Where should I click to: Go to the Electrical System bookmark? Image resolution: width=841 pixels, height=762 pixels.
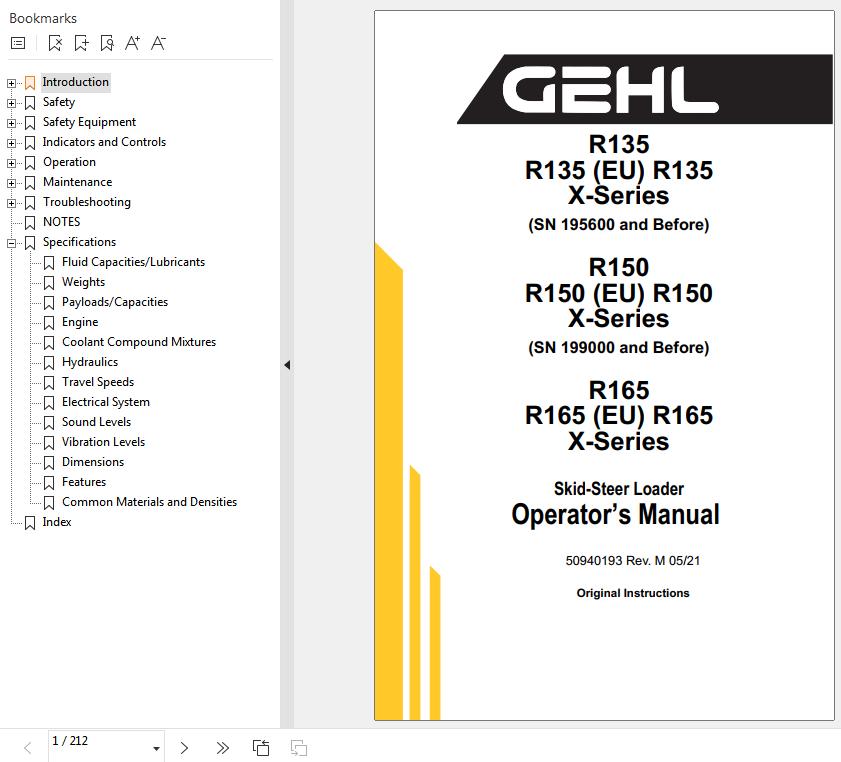pyautogui.click(x=106, y=402)
